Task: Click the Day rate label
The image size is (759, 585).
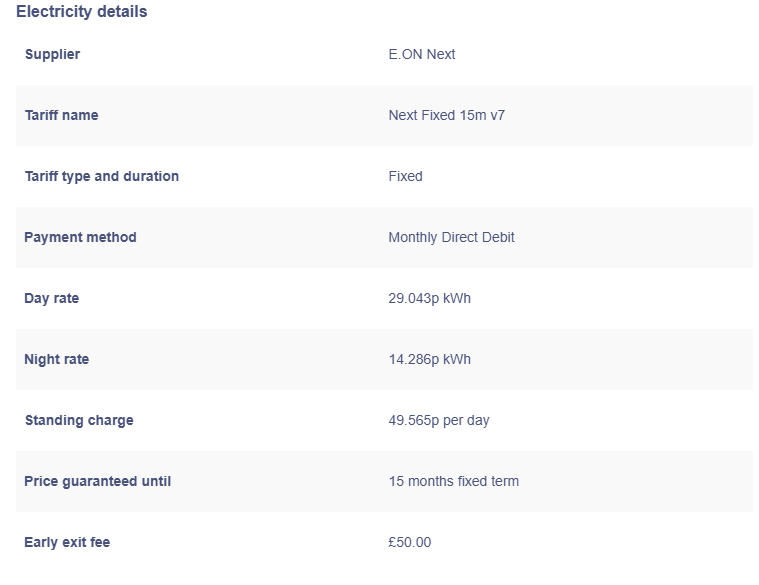Action: [51, 298]
